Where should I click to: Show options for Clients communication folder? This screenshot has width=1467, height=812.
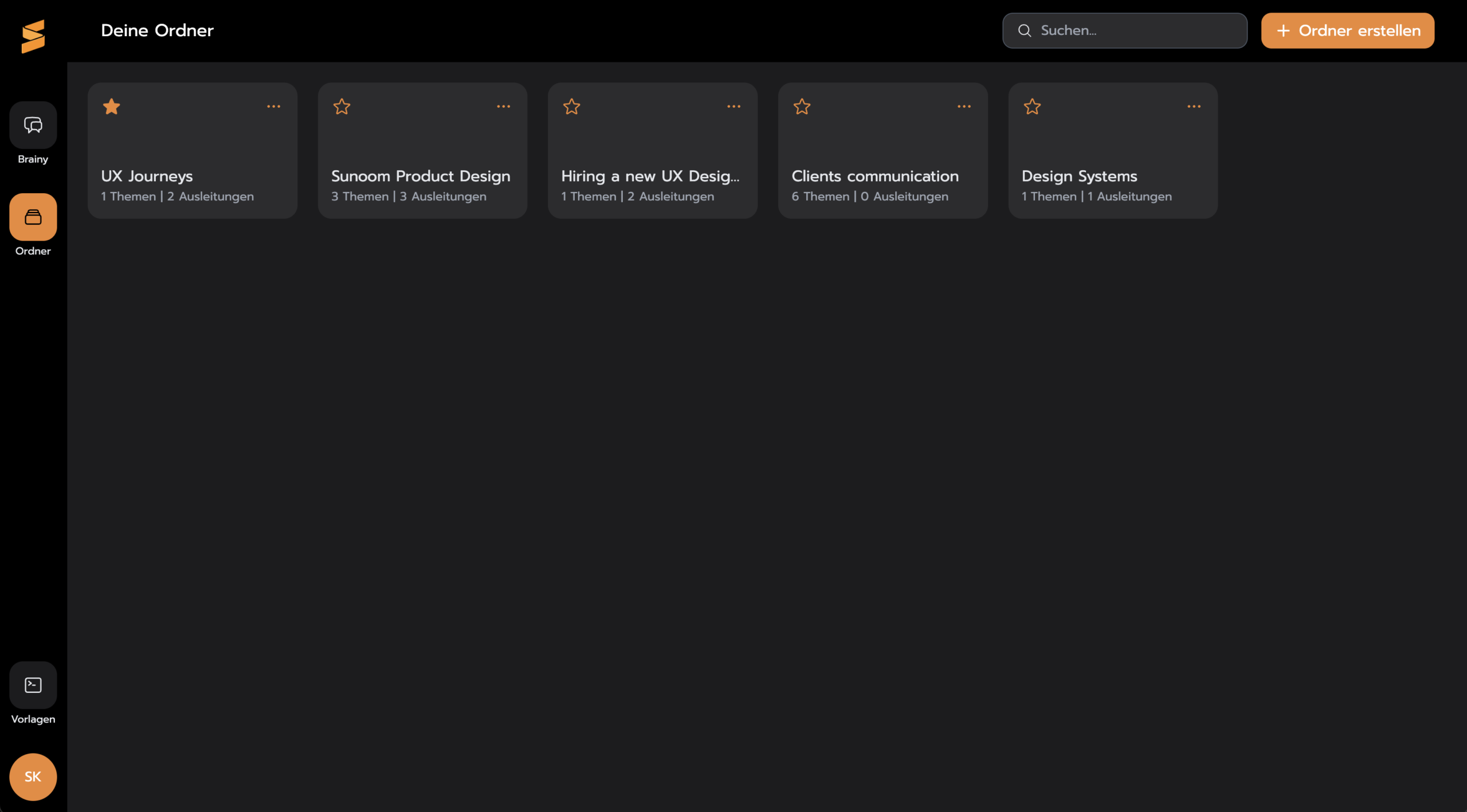pyautogui.click(x=964, y=107)
